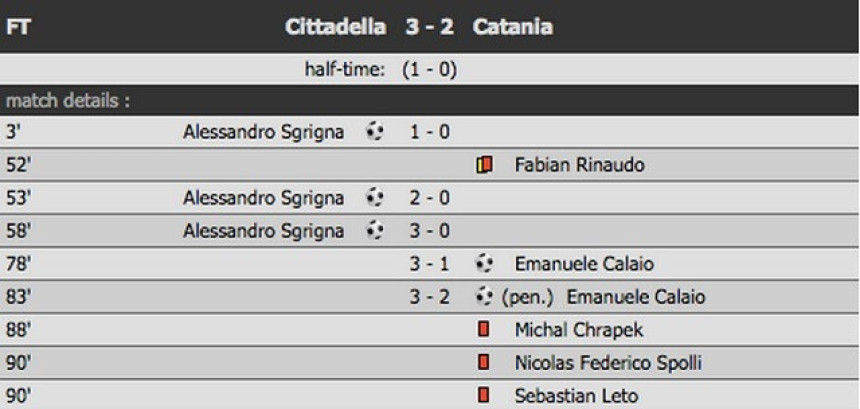The image size is (860, 409).
Task: Select Emanuele Calaio at the 78' goal
Action: point(584,264)
